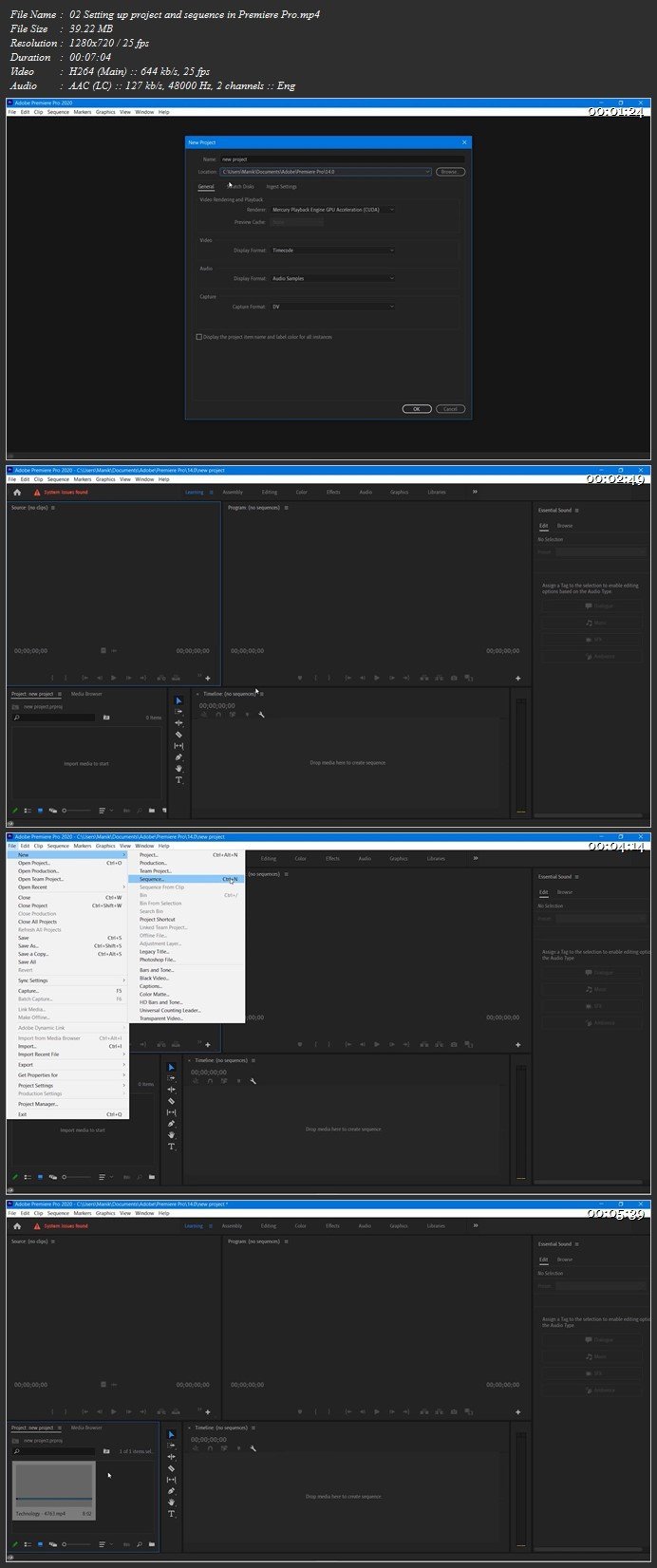Open Ingest Settings tab in New Project dialog
Screen dimensions: 657x1568
(281, 186)
